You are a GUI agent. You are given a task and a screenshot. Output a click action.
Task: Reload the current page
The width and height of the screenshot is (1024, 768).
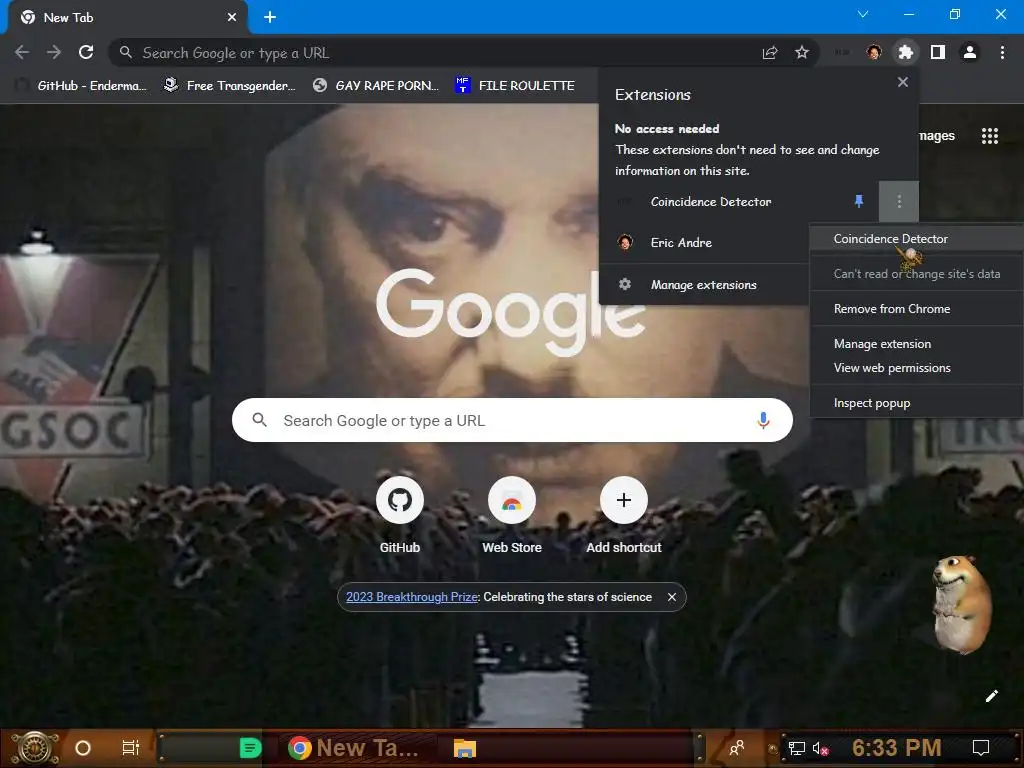click(x=86, y=52)
